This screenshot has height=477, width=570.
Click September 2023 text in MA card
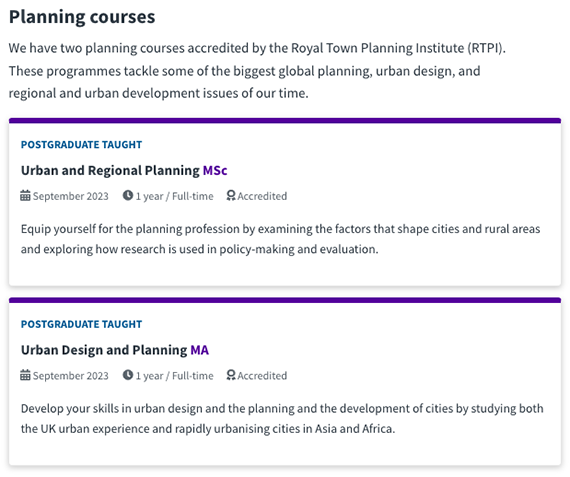click(x=71, y=375)
